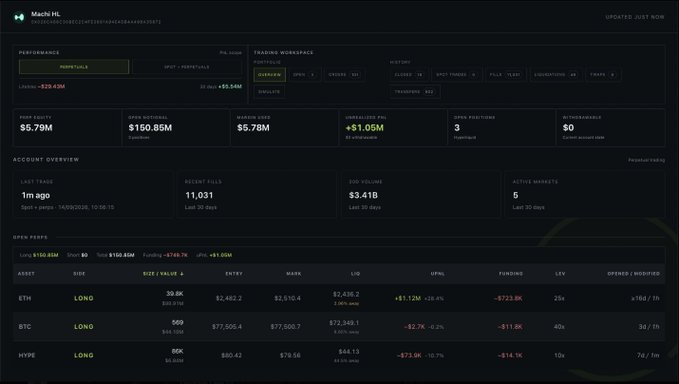The width and height of the screenshot is (679, 384).
Task: Click the Size / Value sort arrow
Action: coord(182,274)
